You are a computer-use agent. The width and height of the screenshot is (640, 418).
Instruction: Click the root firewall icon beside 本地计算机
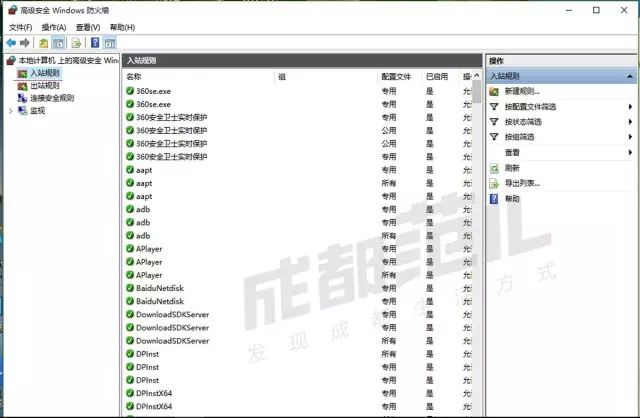(x=11, y=60)
